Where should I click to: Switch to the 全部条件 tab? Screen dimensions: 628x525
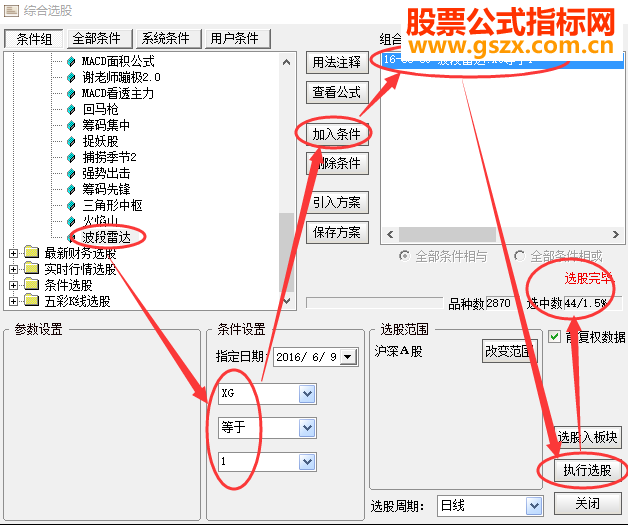tap(99, 39)
